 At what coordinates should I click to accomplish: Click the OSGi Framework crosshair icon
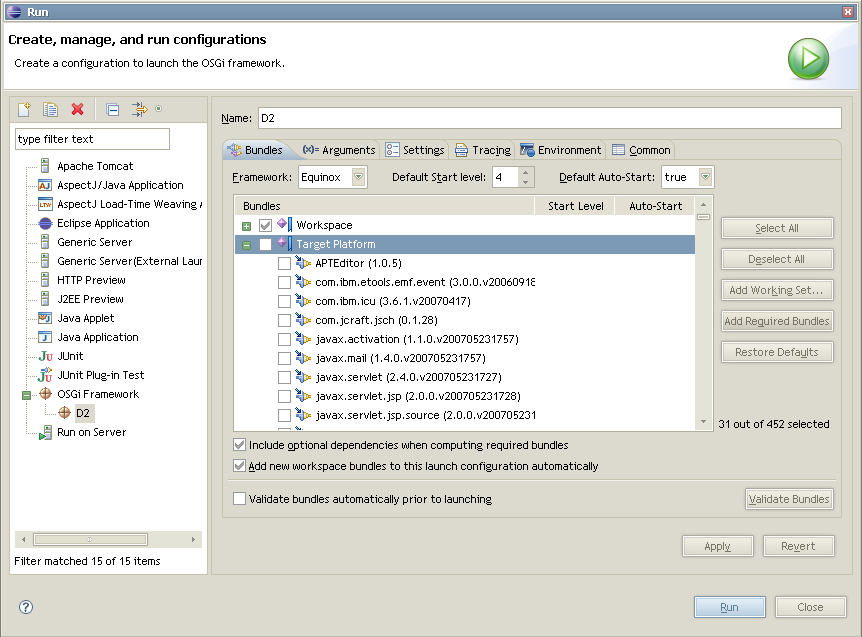45,394
